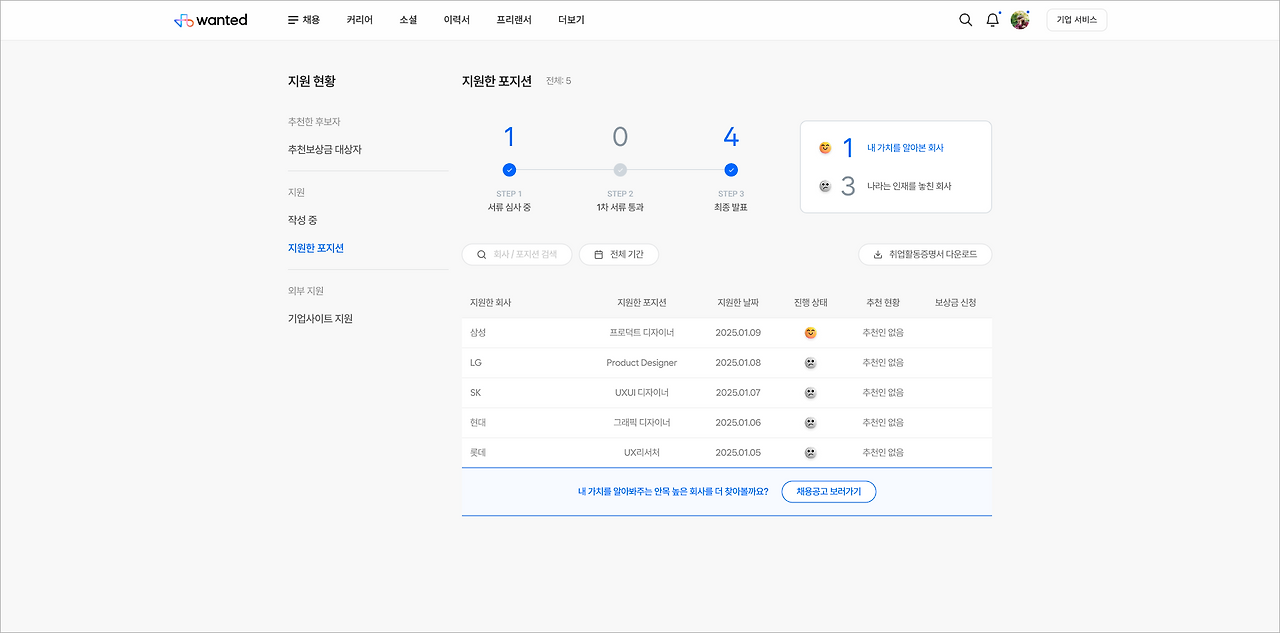Click the UXUI 디자이너 position cell
Viewport: 1280px width, 633px height.
[642, 393]
